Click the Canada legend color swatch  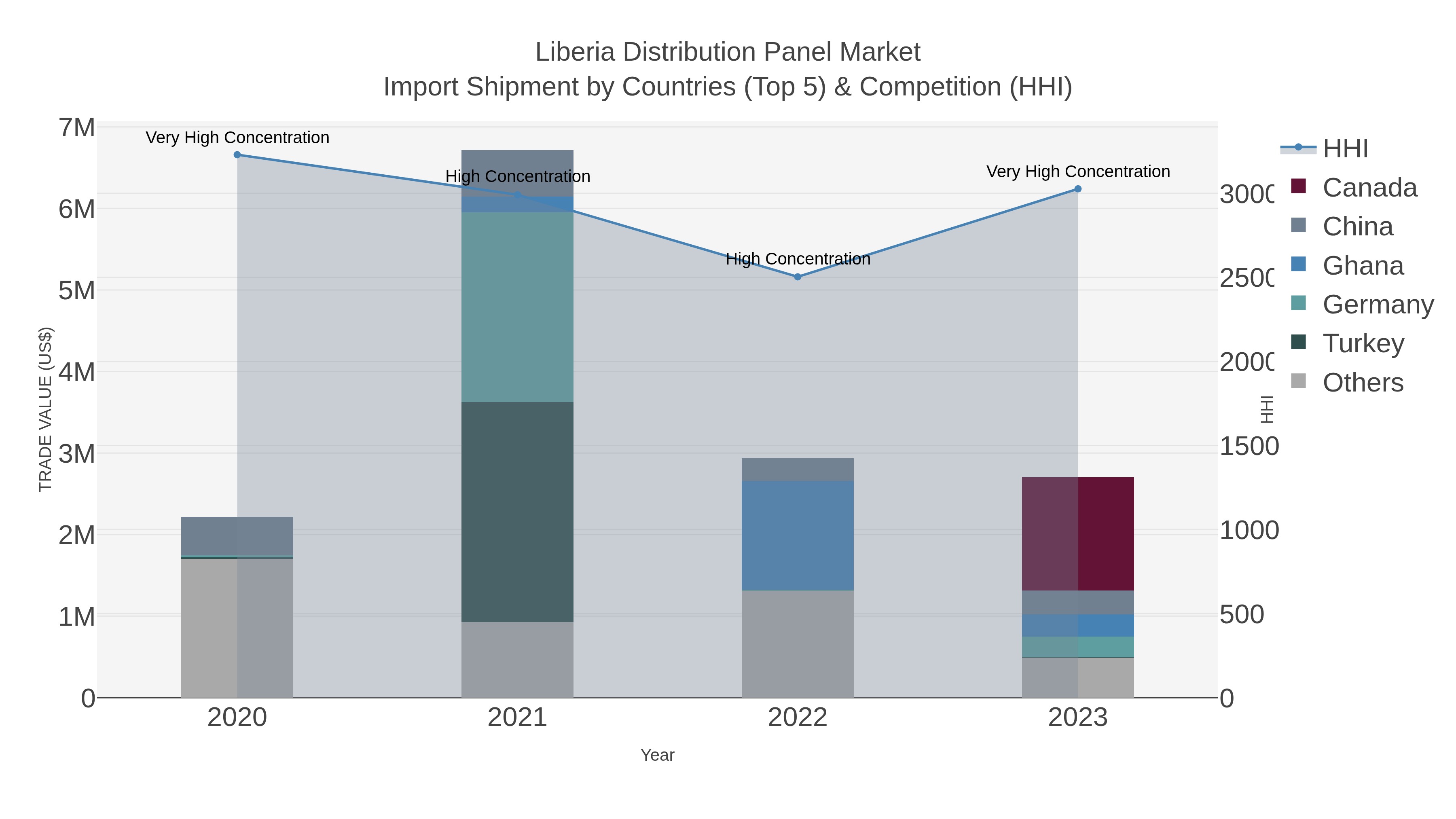pyautogui.click(x=1298, y=186)
